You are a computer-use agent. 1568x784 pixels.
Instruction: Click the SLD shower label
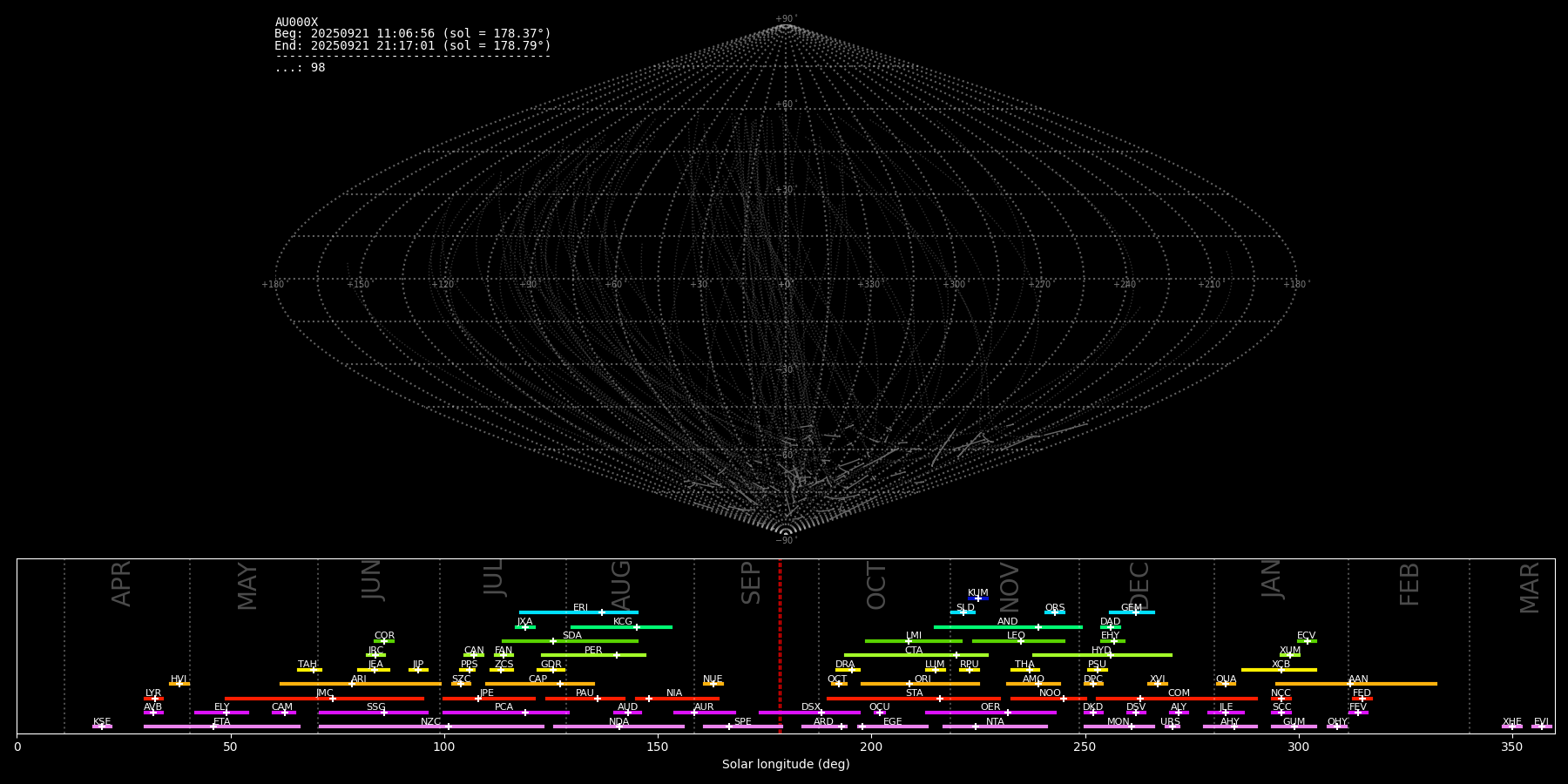[x=965, y=608]
